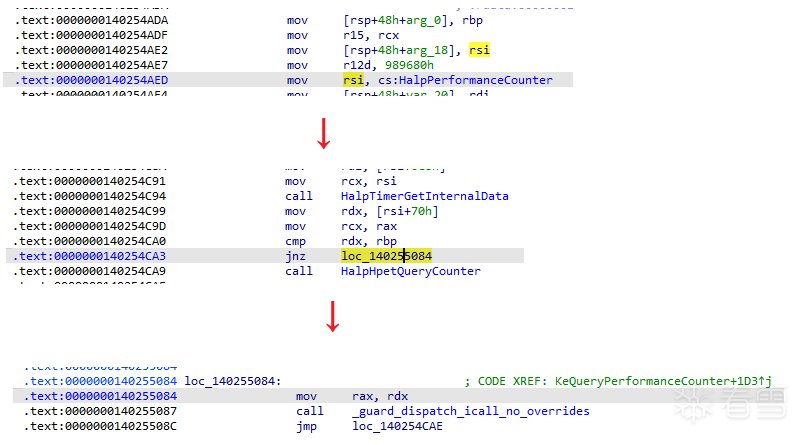Follow jmp target loc_140254CAE
The image size is (807, 445).
tap(397, 426)
